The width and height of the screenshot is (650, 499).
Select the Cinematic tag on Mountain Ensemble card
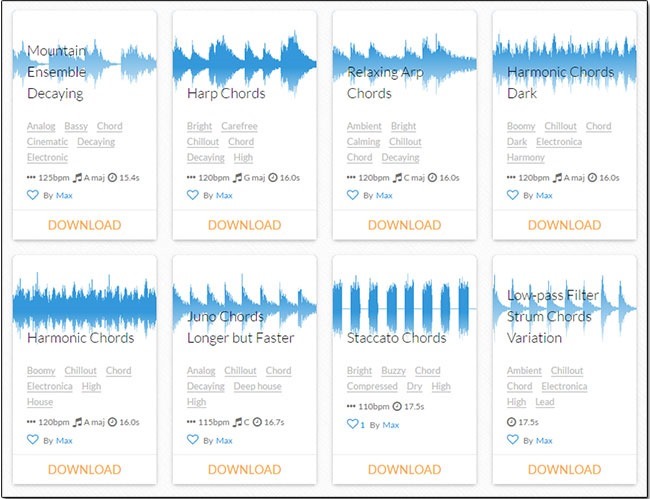point(48,142)
